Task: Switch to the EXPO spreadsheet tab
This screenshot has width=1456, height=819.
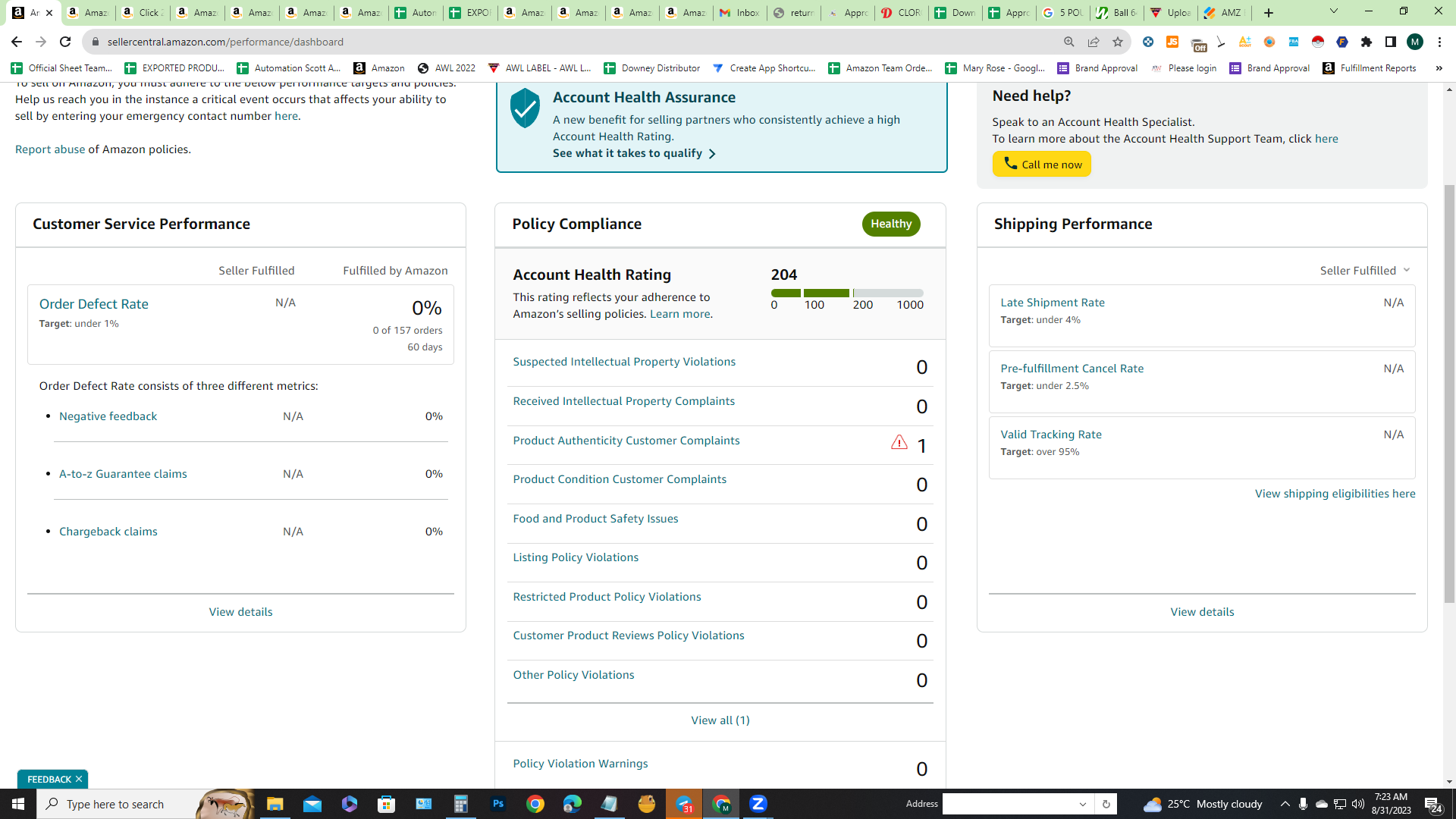Action: pyautogui.click(x=470, y=13)
